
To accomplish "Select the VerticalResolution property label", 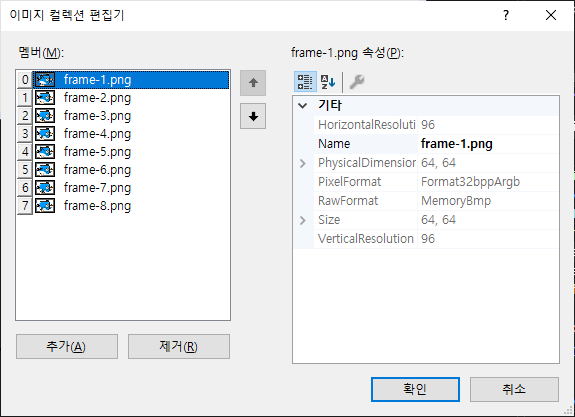I will (366, 239).
